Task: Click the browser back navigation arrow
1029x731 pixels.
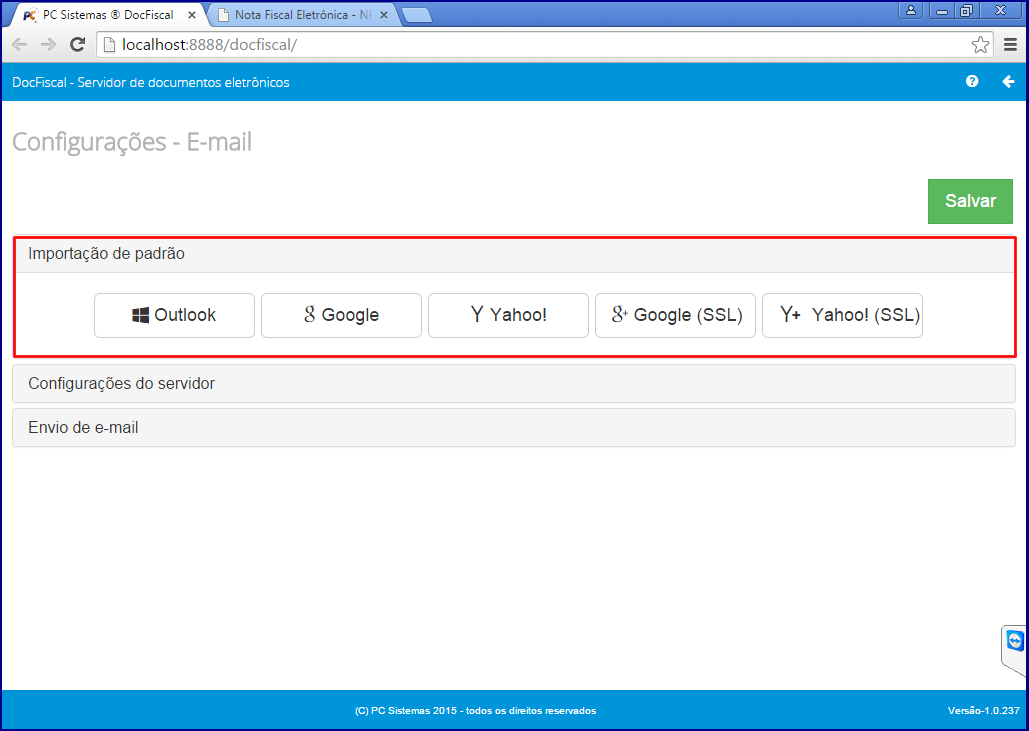Action: tap(20, 45)
